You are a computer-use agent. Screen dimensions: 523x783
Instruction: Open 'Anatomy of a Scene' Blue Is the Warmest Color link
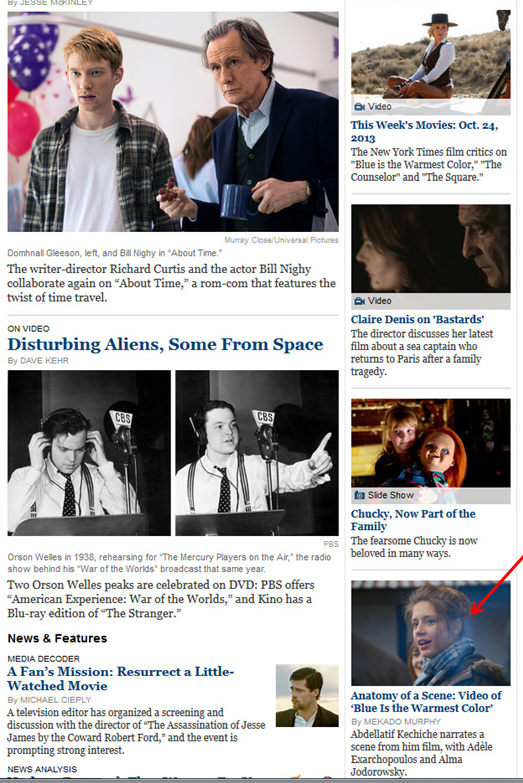(426, 702)
